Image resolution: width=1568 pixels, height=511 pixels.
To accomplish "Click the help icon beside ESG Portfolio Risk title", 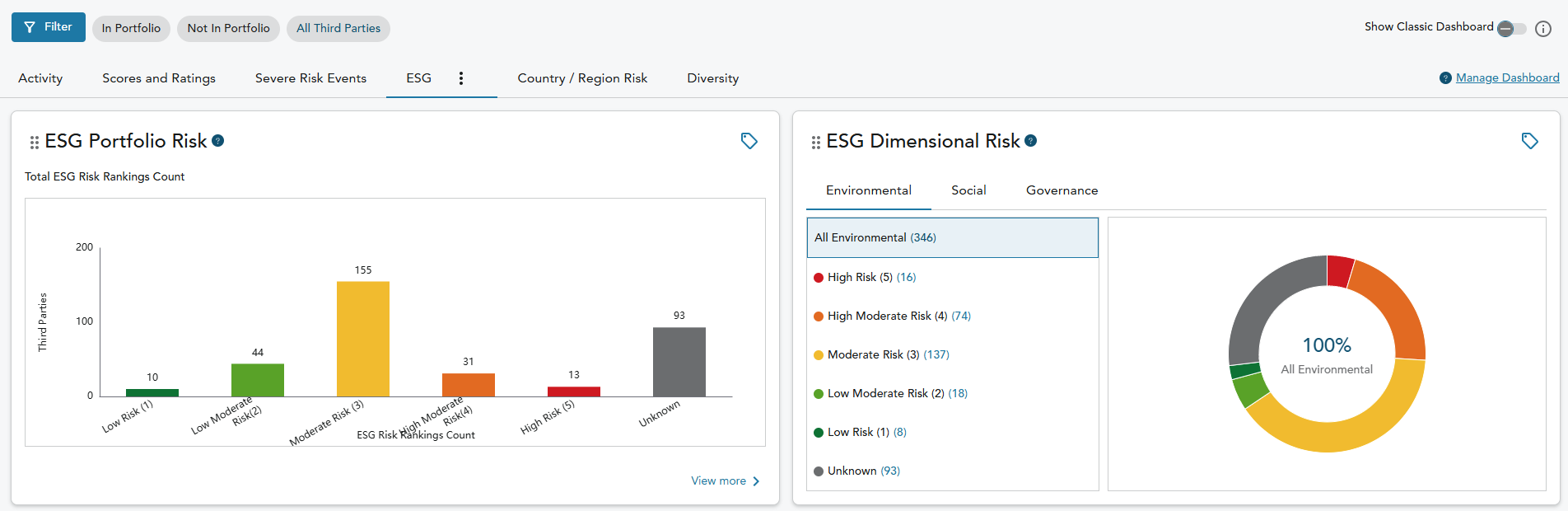I will click(x=218, y=141).
